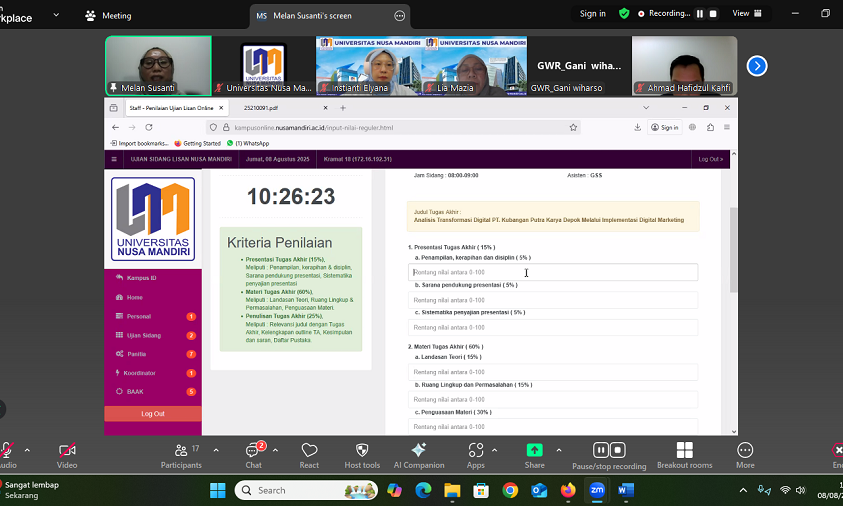
Task: Open the Participants panel in Zoom
Action: point(181,455)
